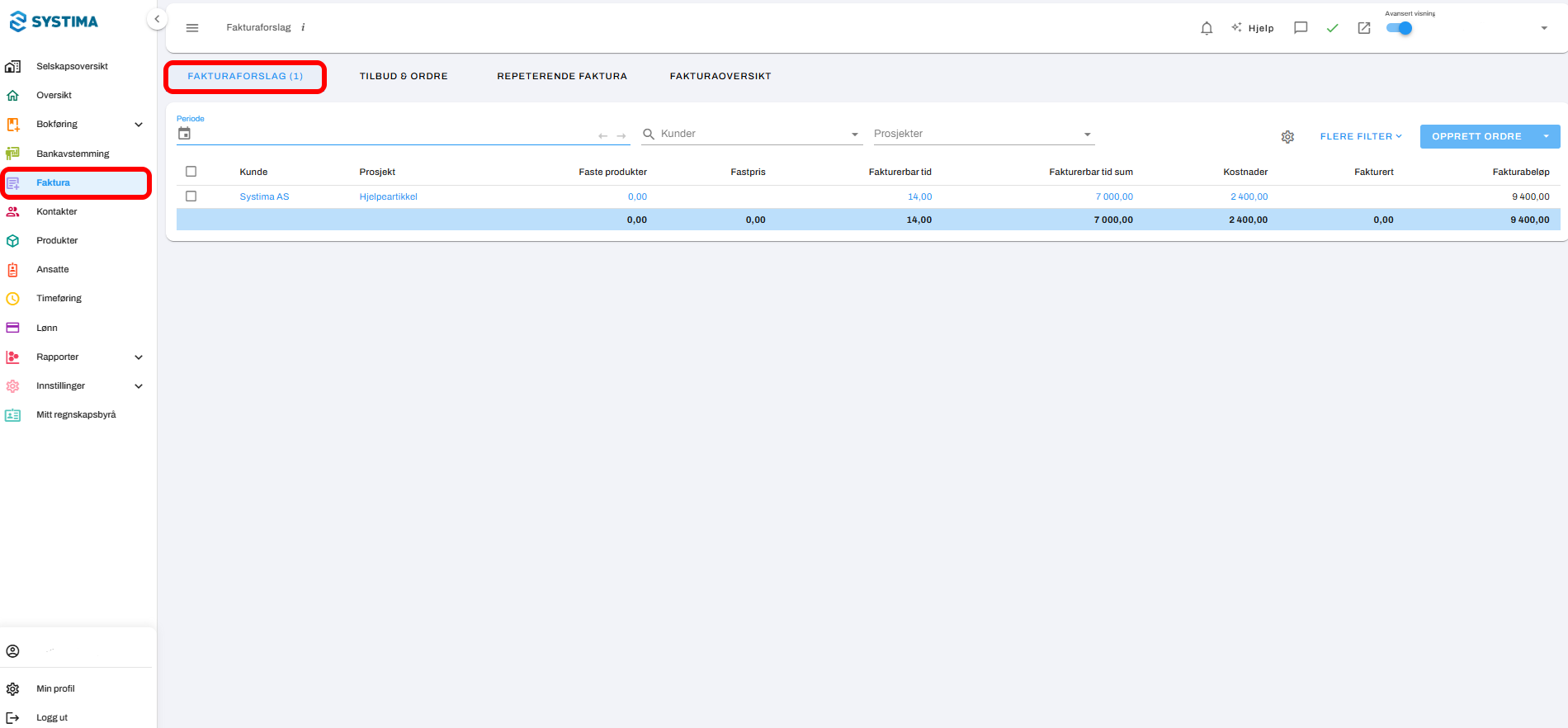The image size is (1568, 728).
Task: Go to next period arrow
Action: (x=621, y=136)
